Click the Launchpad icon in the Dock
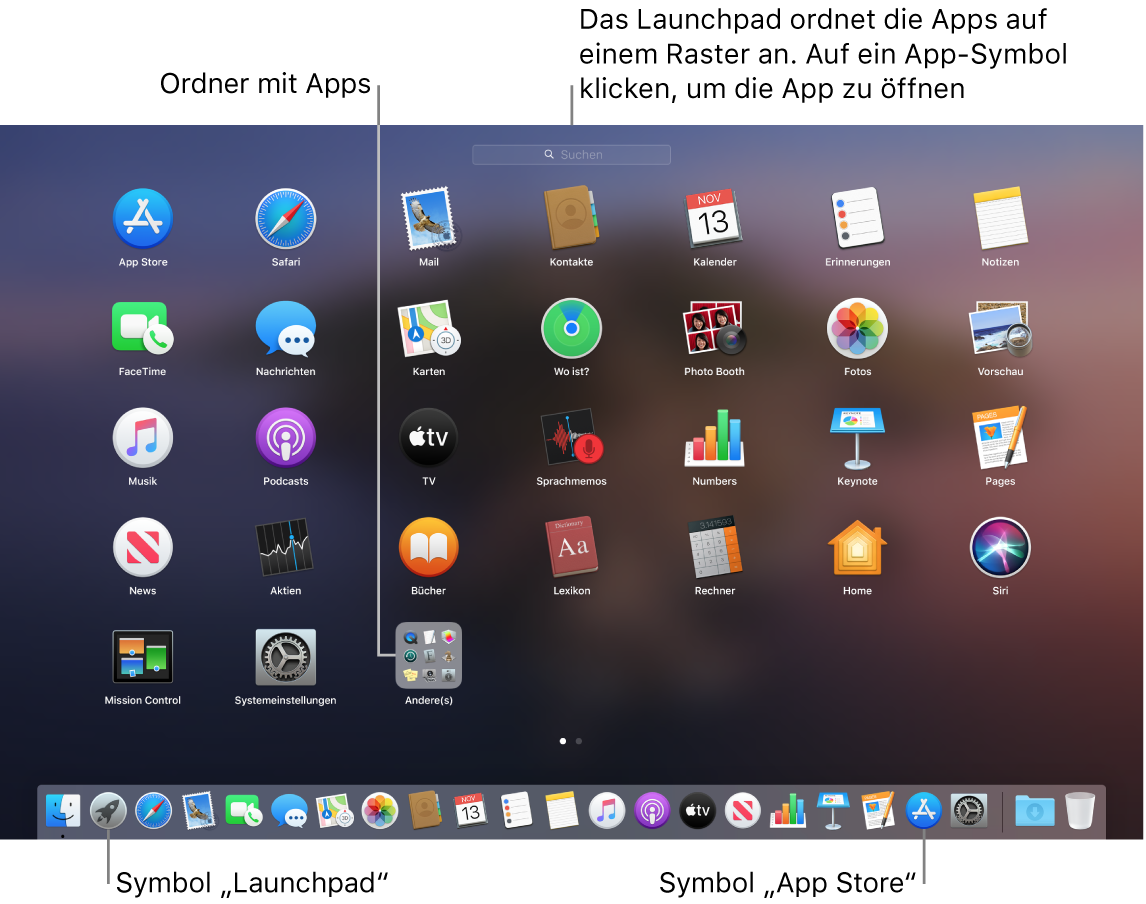 click(108, 811)
